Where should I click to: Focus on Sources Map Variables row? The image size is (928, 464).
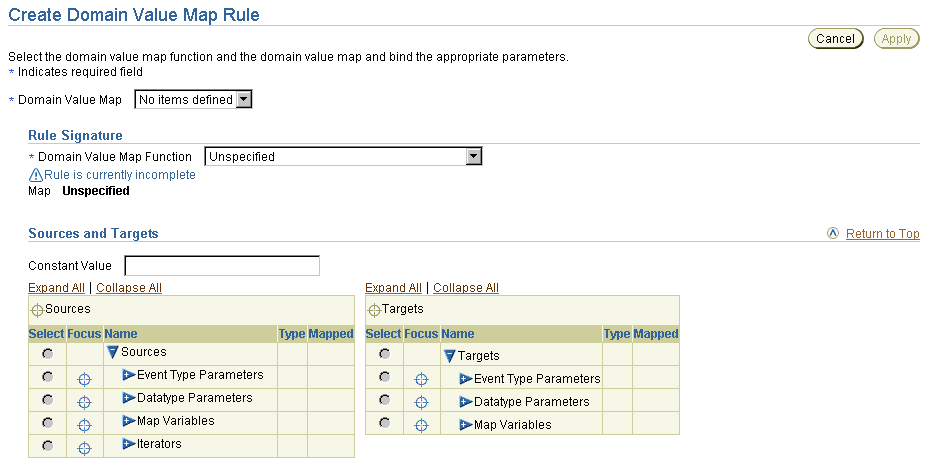coord(85,425)
